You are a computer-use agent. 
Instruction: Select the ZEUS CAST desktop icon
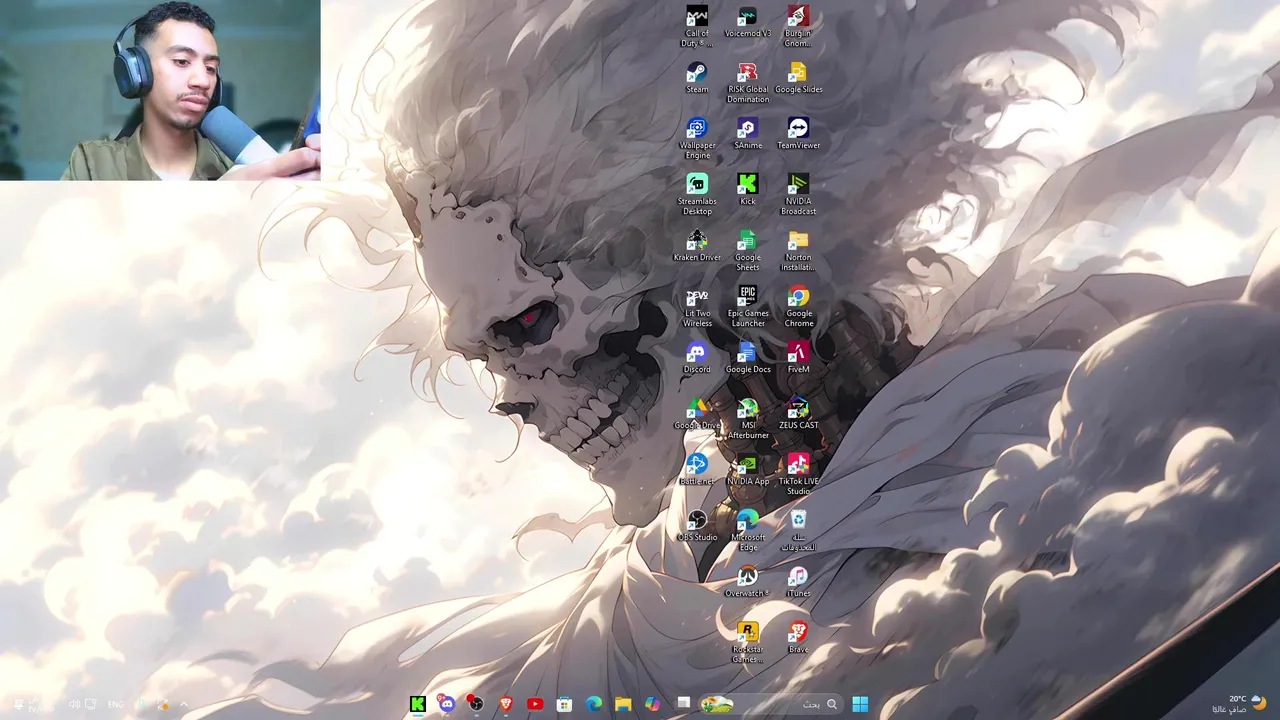point(798,414)
